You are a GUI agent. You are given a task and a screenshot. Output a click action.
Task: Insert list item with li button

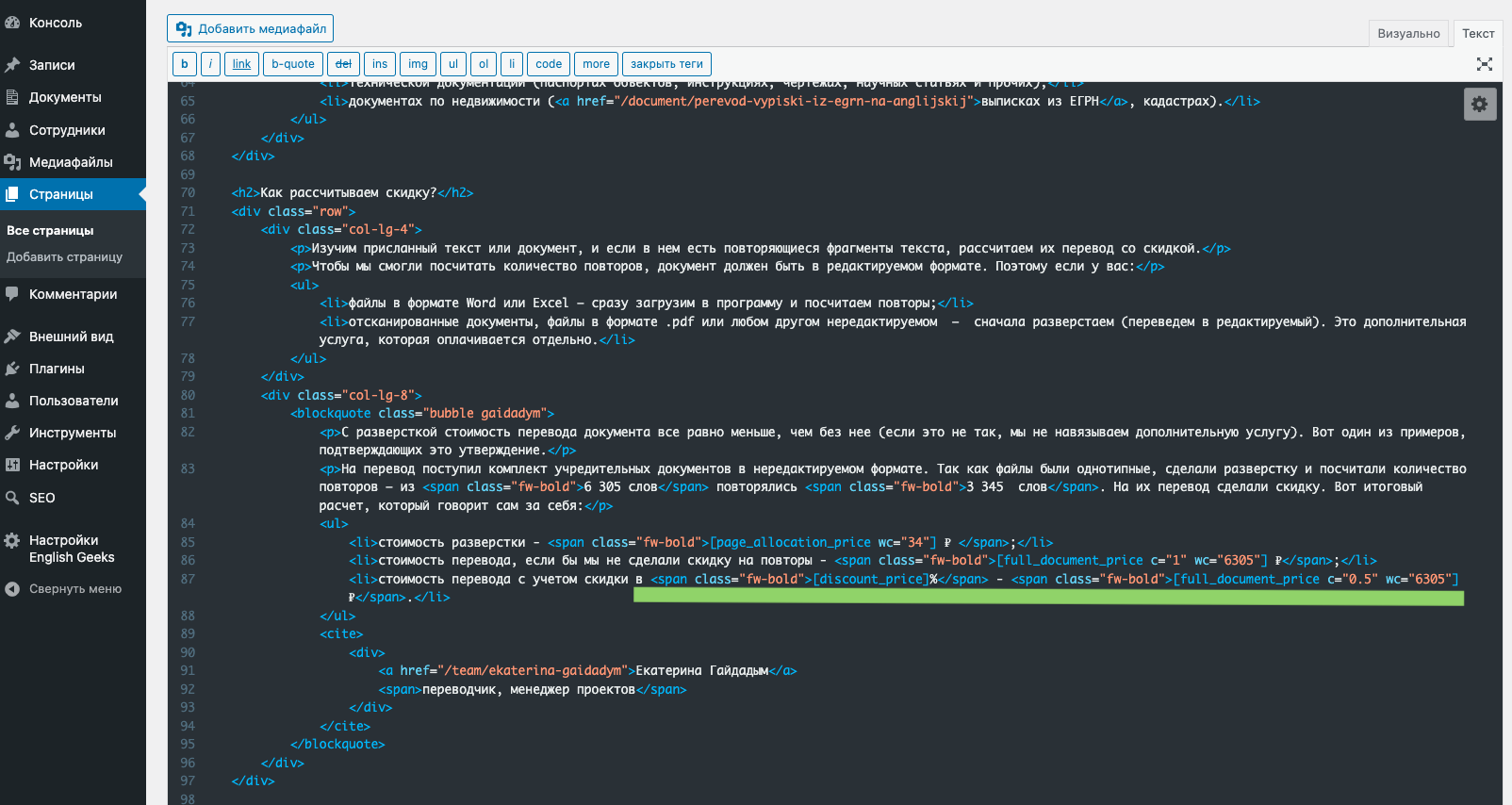coord(512,64)
